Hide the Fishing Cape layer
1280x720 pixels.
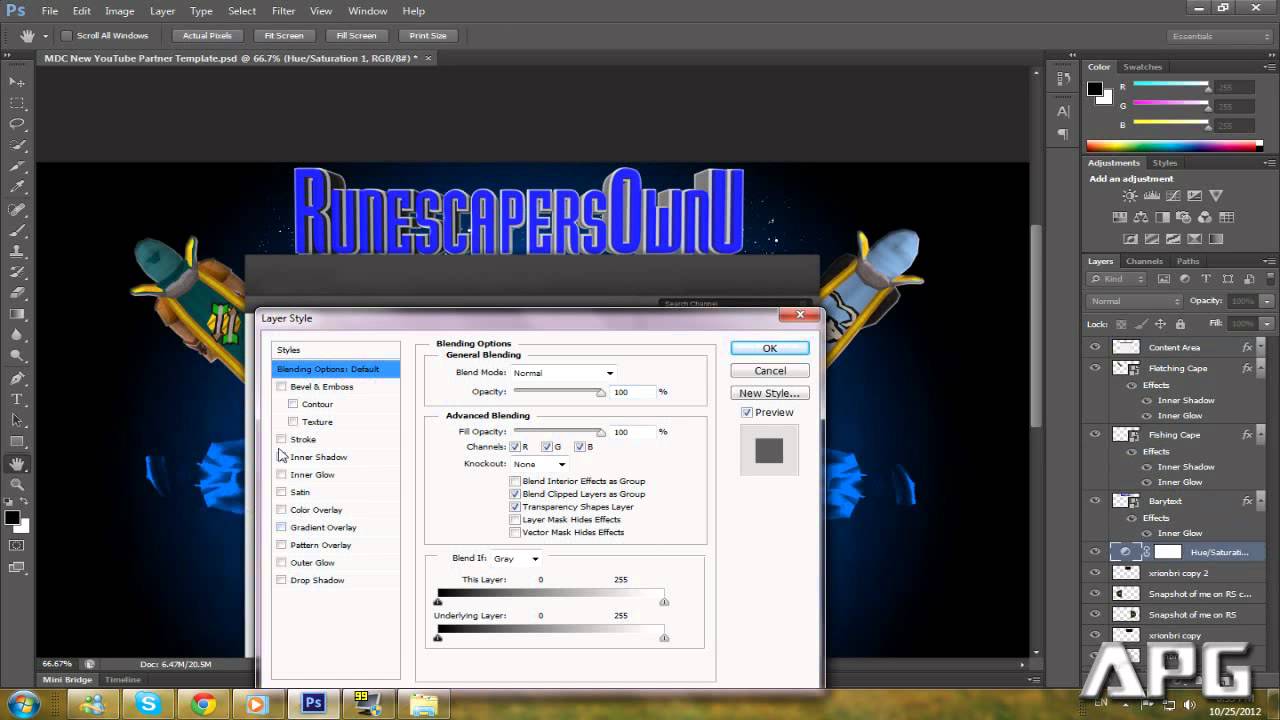1095,434
